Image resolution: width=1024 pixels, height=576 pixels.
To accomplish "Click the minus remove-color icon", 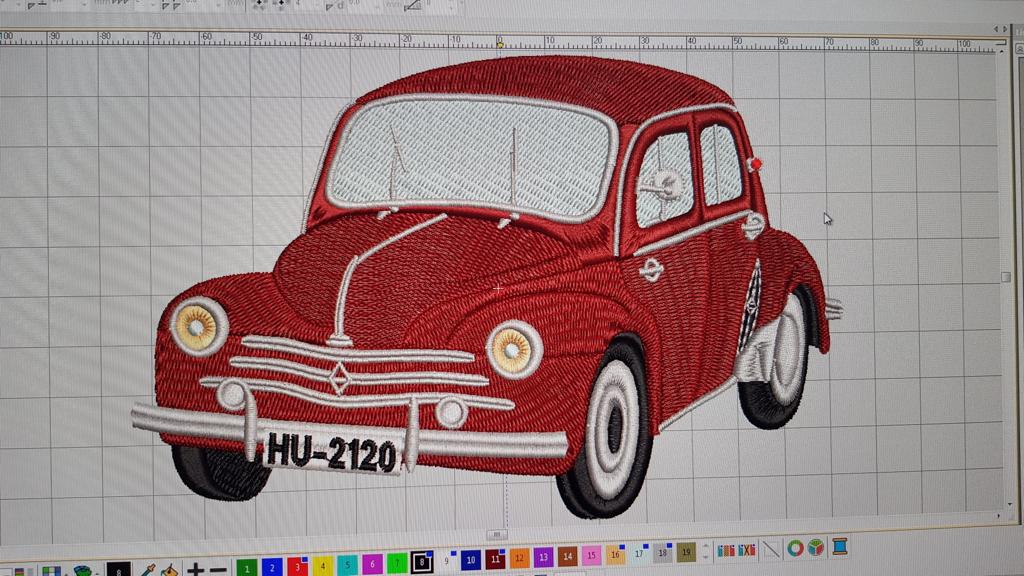I will [x=218, y=569].
